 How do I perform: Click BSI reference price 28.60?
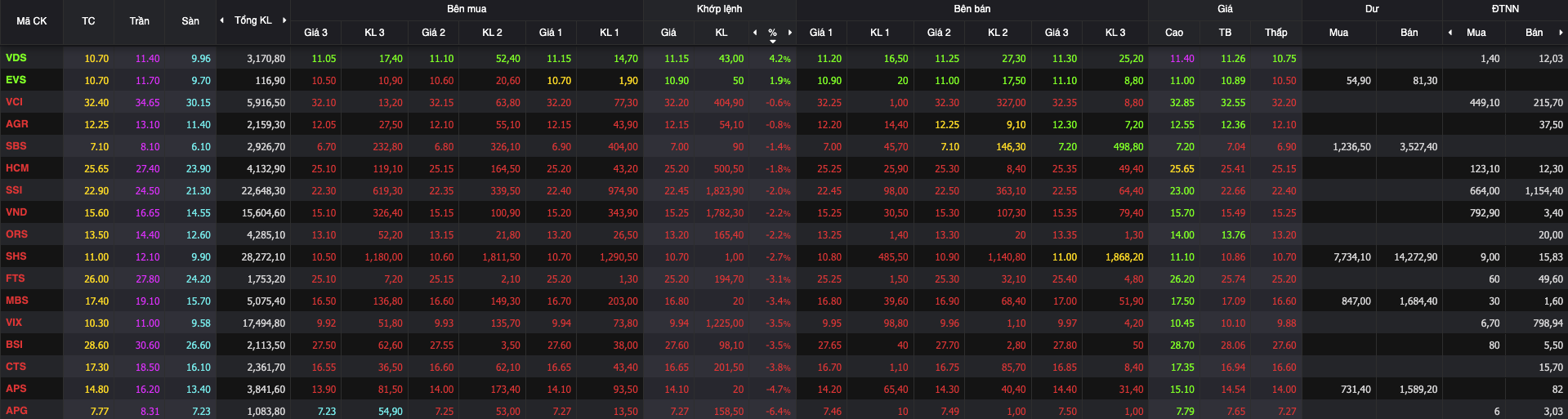pyautogui.click(x=96, y=345)
